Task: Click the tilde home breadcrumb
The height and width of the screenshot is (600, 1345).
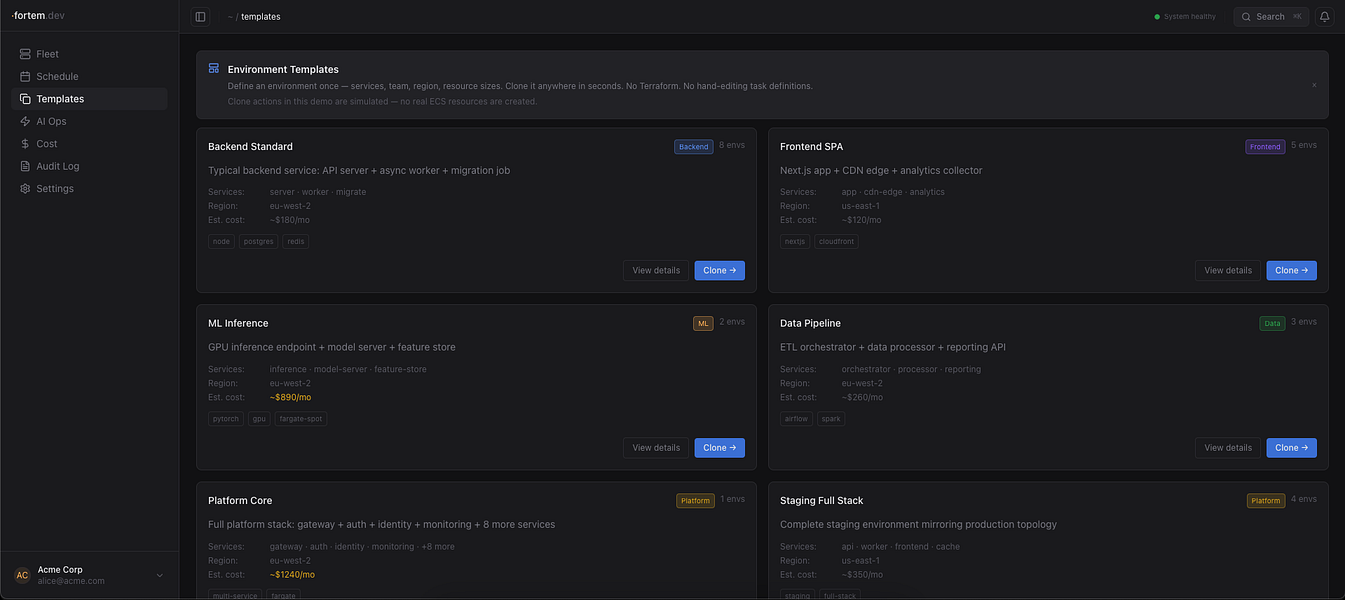Action: [230, 17]
